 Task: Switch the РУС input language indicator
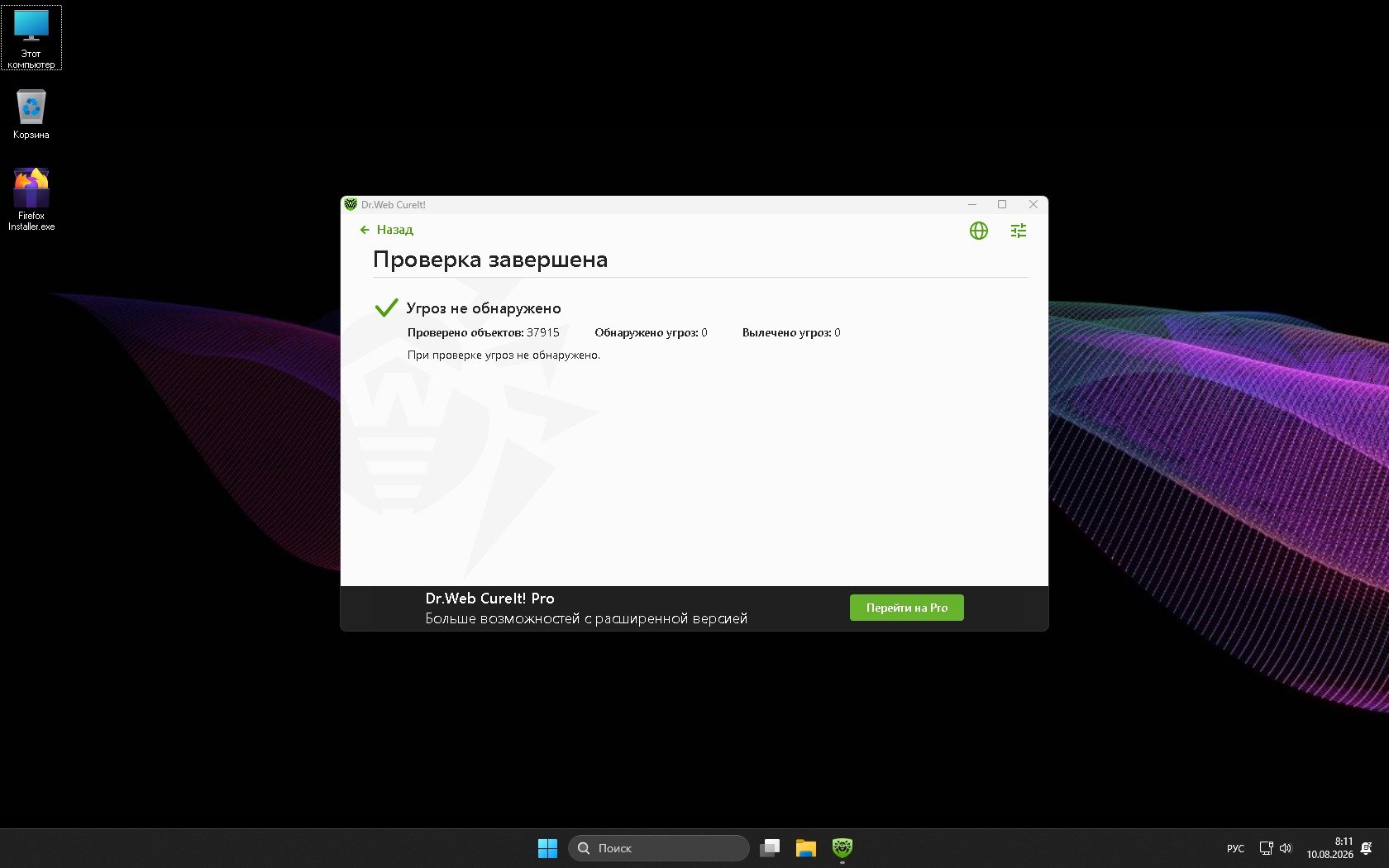click(1235, 849)
